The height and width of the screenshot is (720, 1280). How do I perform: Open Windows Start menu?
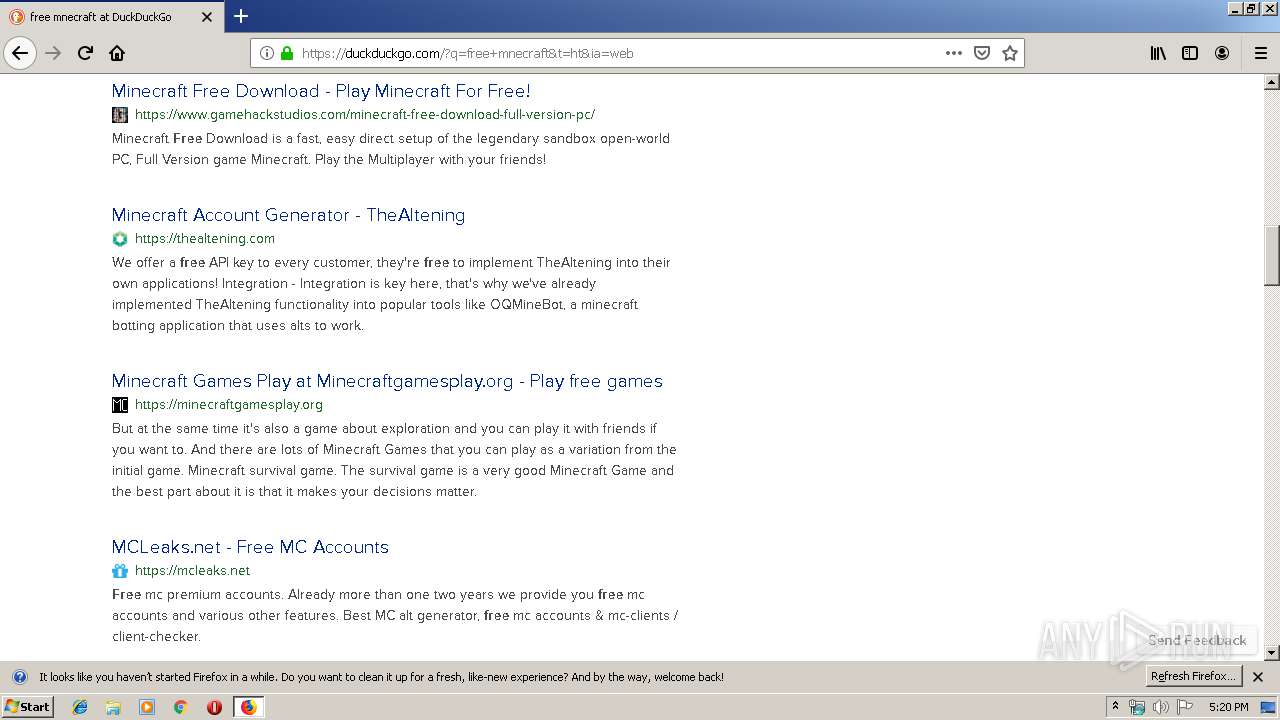click(27, 707)
